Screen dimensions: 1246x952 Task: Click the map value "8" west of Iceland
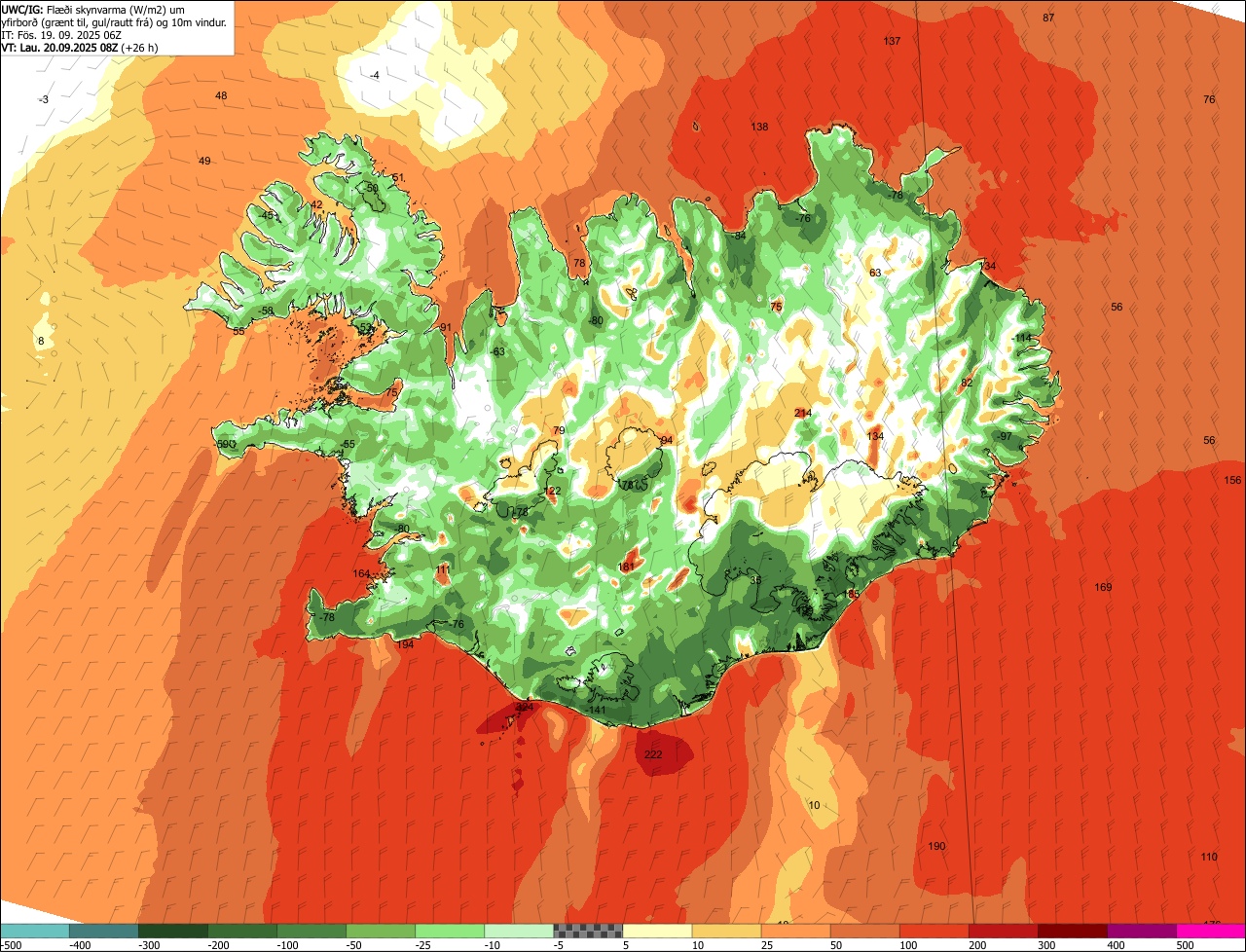click(41, 341)
